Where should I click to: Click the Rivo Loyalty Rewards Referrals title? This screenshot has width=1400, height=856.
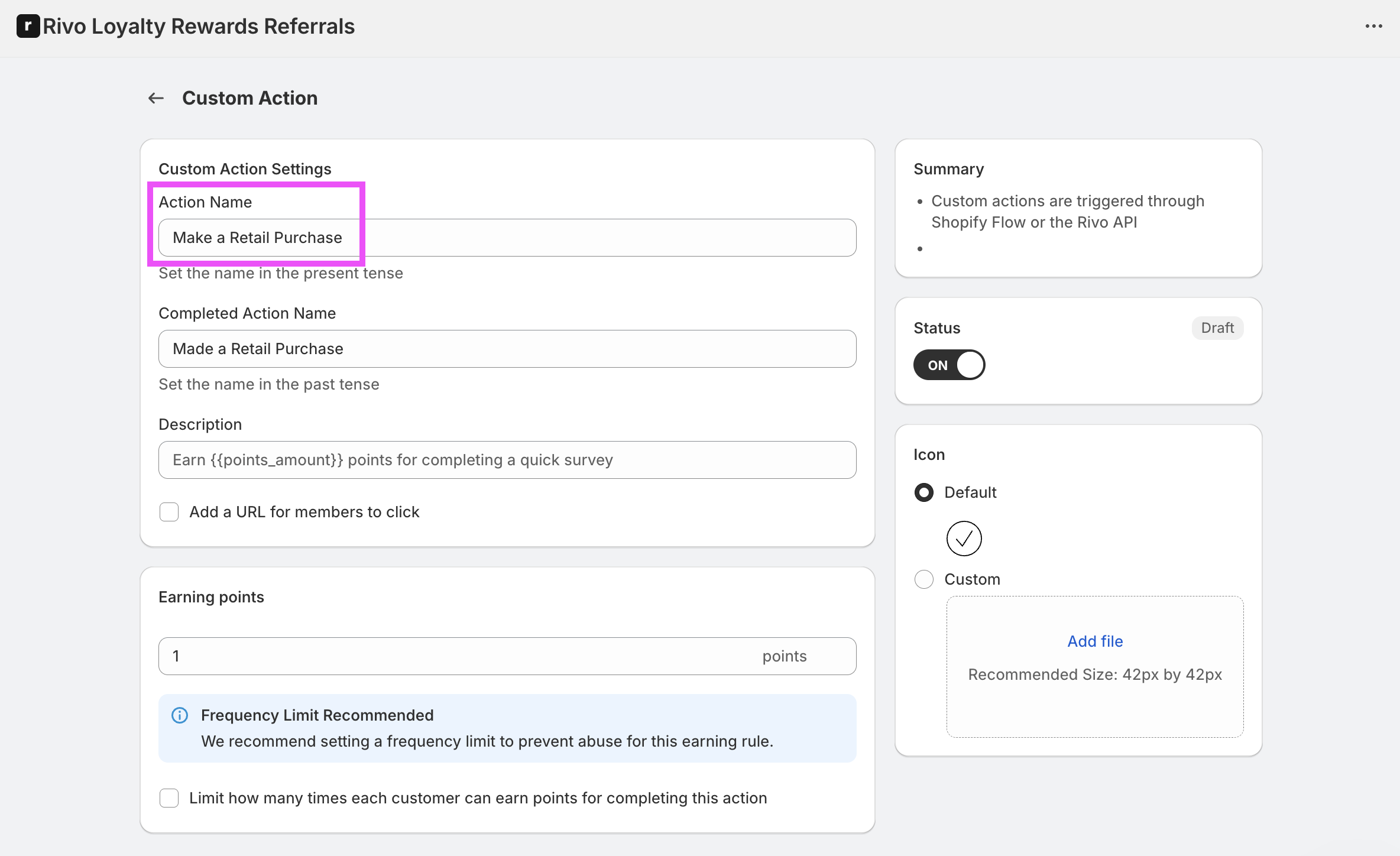point(199,26)
